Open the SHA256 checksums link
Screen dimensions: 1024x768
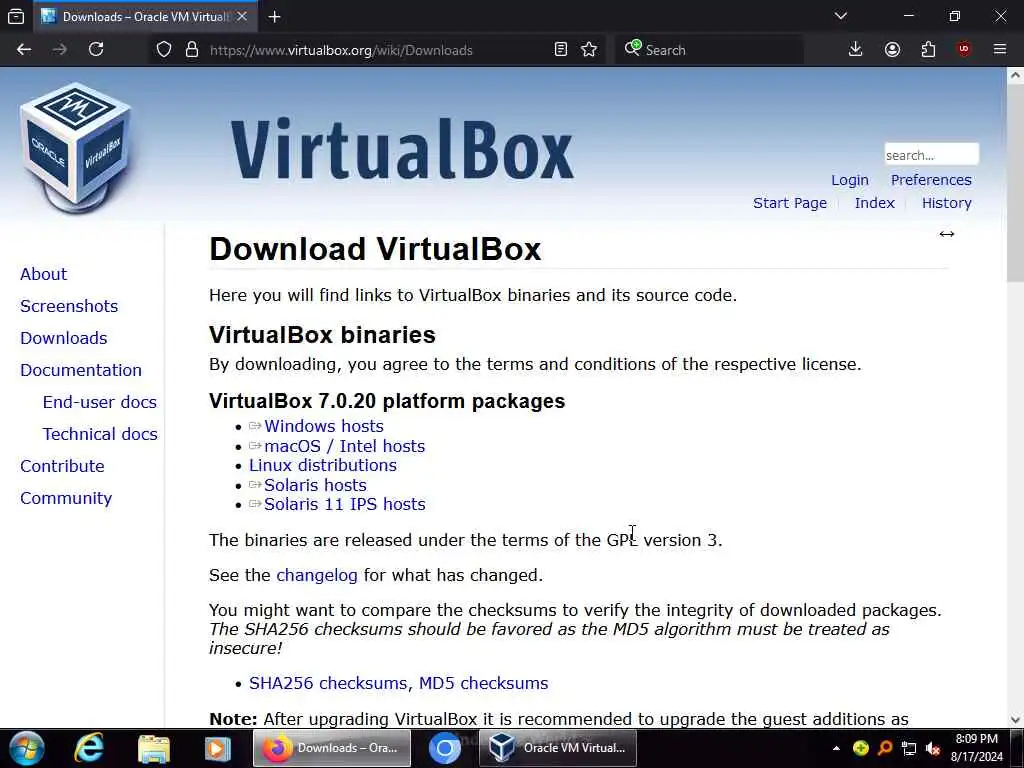point(329,683)
